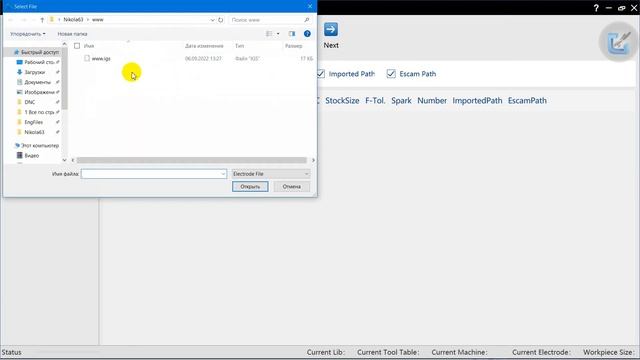Click the search magnifier icon

tap(307, 20)
